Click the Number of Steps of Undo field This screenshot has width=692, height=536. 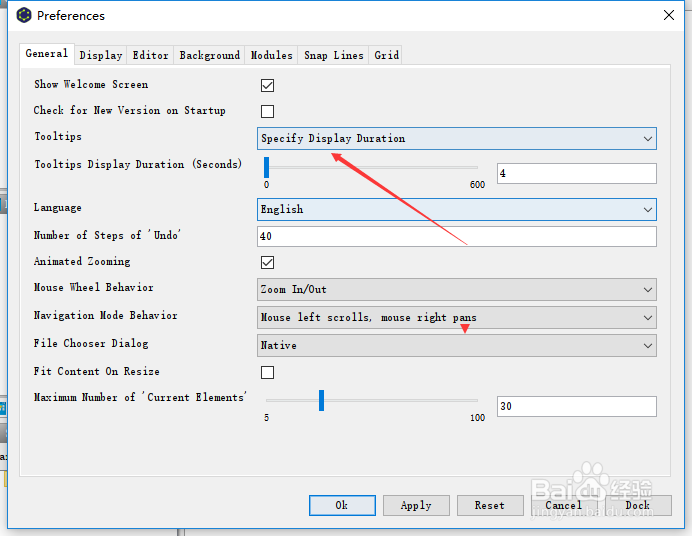457,236
